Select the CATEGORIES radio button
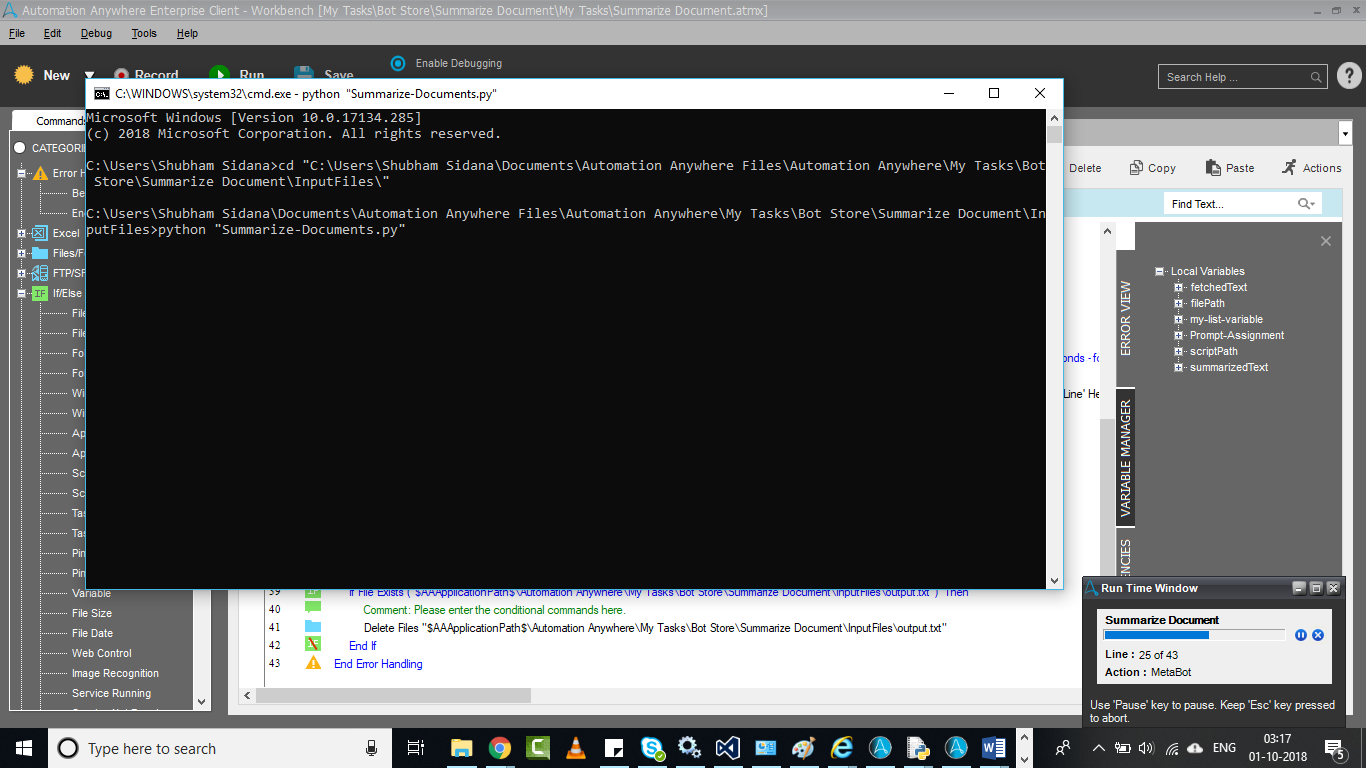1366x768 pixels. pos(19,148)
